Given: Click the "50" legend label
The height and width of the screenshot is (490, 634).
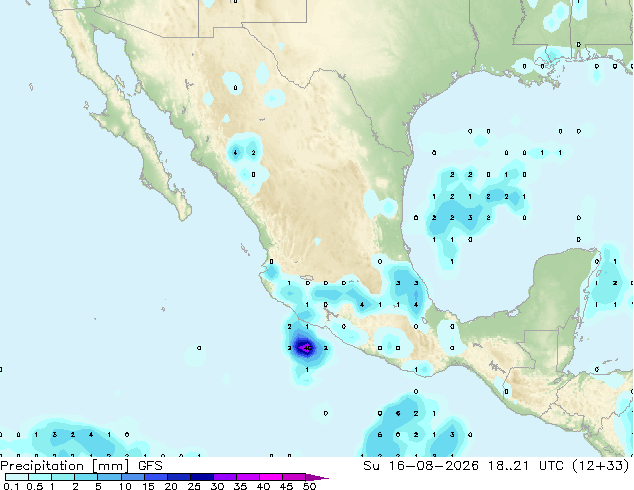Looking at the screenshot, I should pyautogui.click(x=309, y=486).
